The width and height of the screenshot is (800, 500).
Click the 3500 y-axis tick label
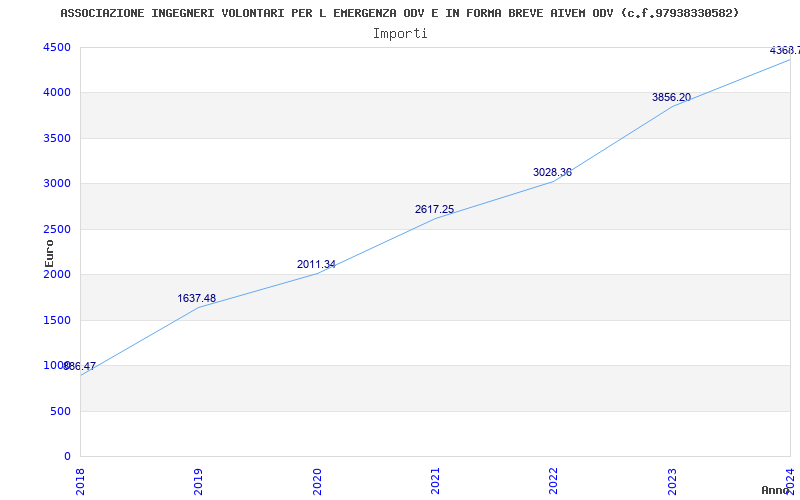pos(57,138)
